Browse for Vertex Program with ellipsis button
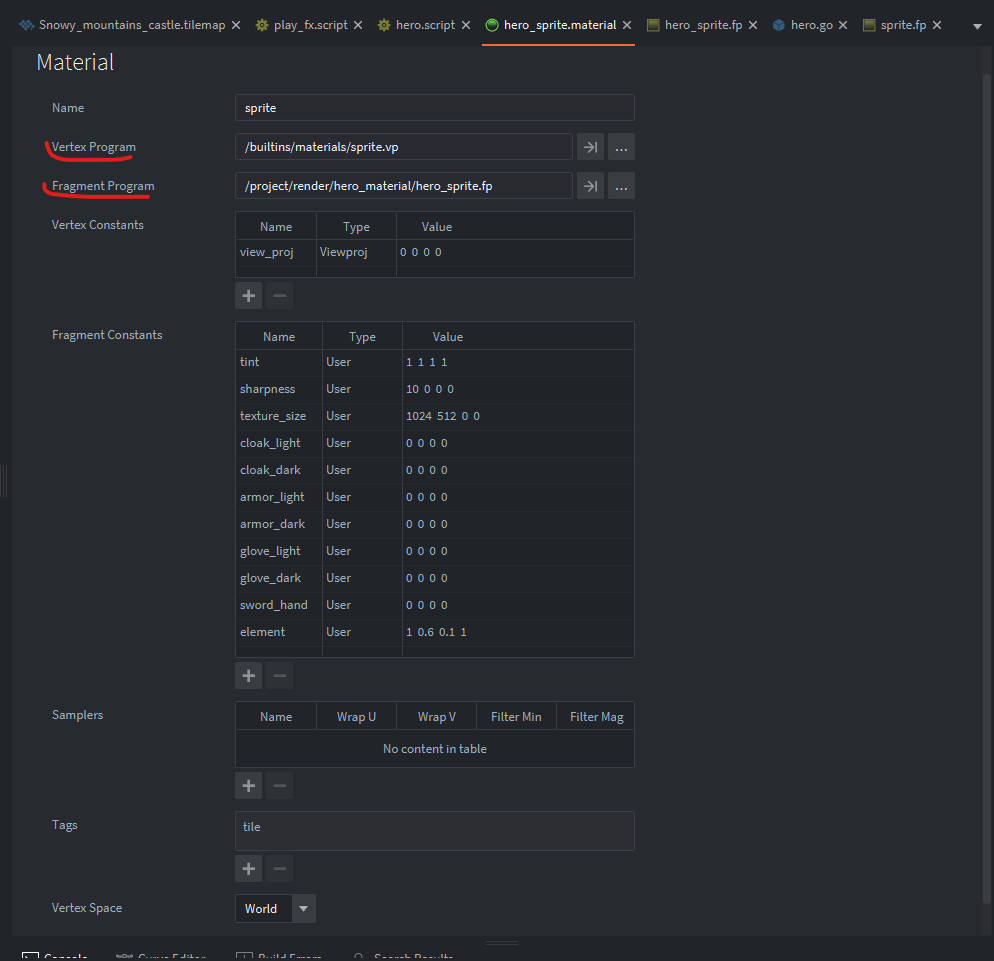Image resolution: width=994 pixels, height=961 pixels. pyautogui.click(x=621, y=147)
